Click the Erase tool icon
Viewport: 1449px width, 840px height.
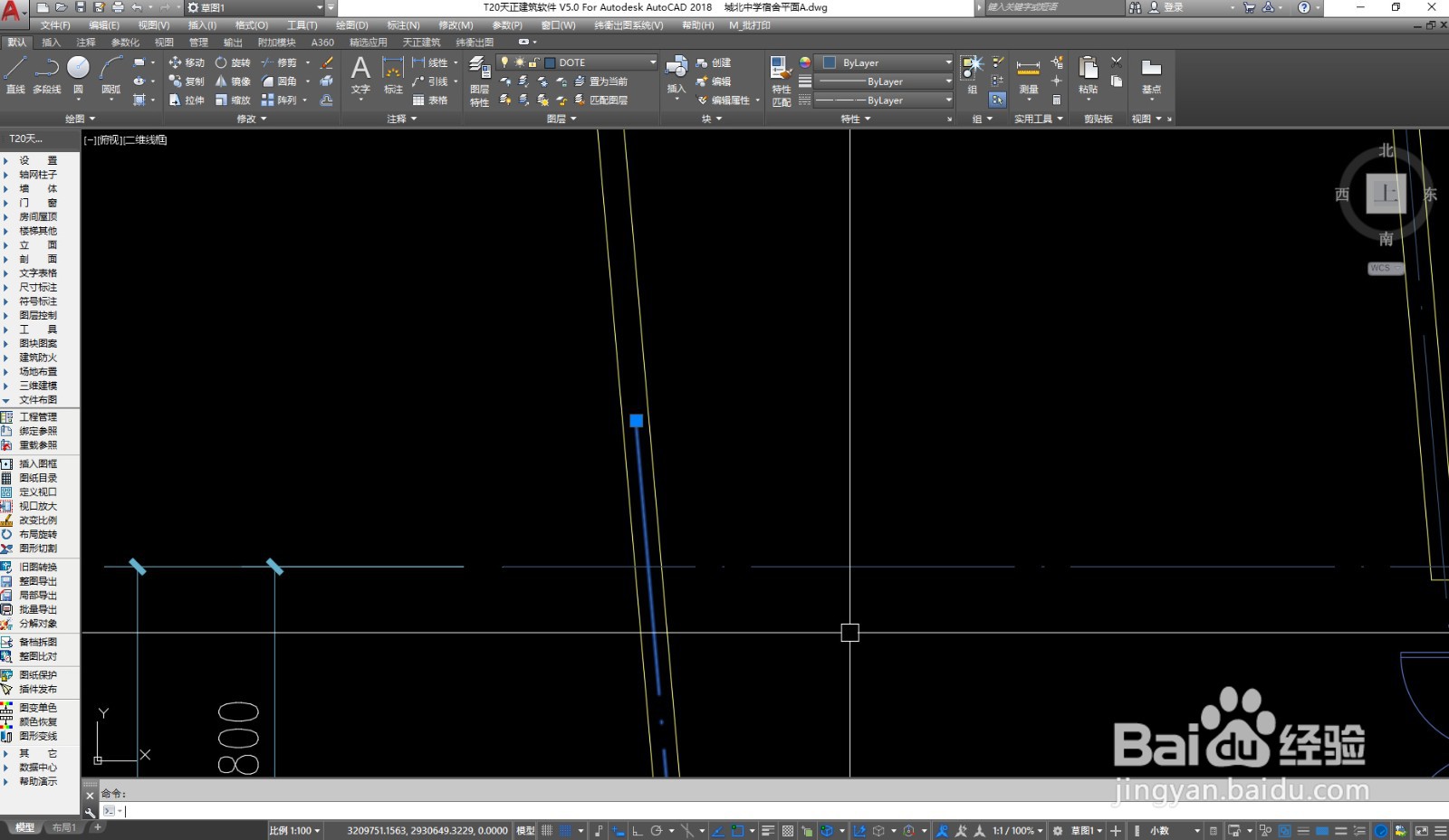(x=327, y=62)
